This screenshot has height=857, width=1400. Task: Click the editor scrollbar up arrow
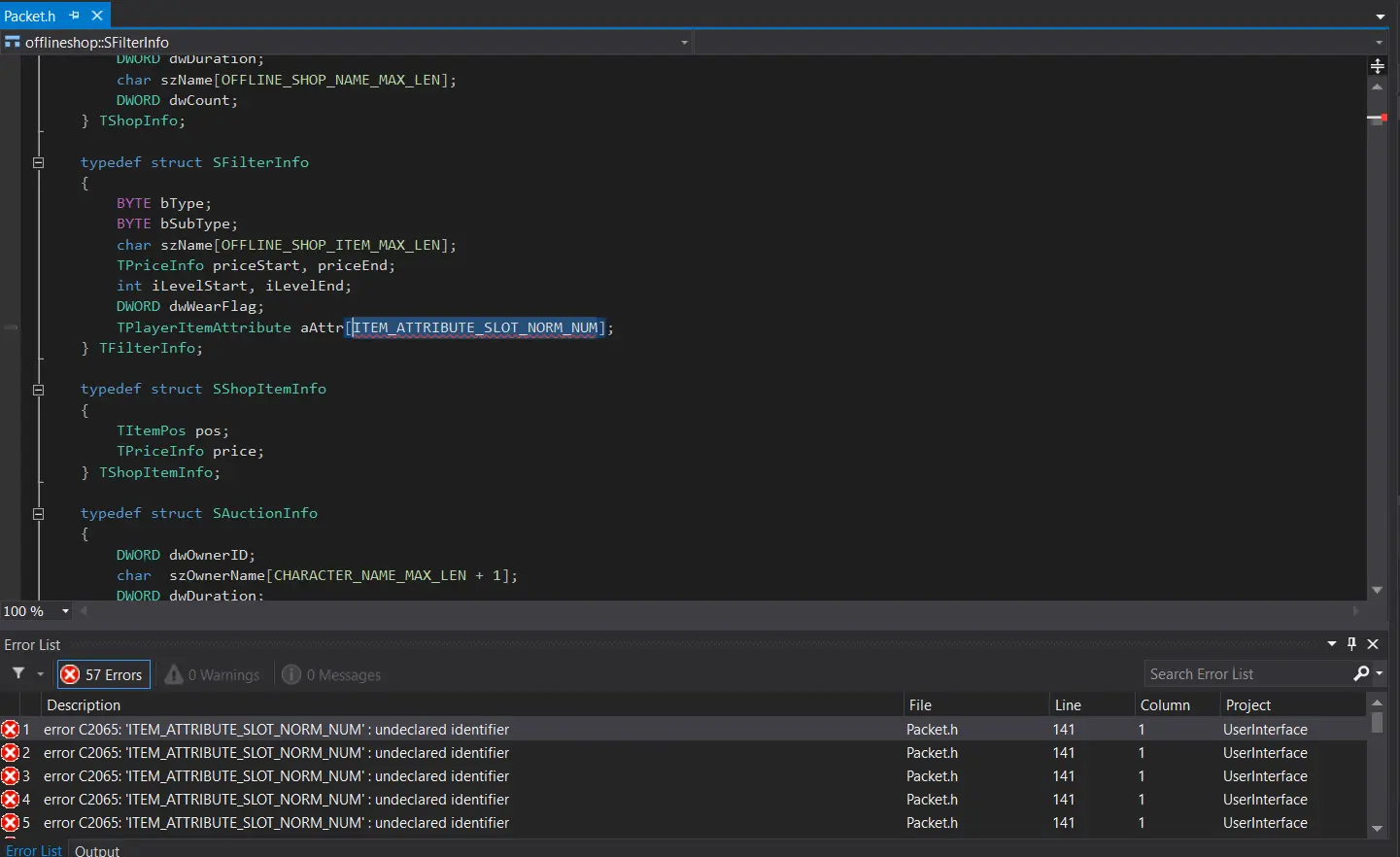click(x=1377, y=87)
